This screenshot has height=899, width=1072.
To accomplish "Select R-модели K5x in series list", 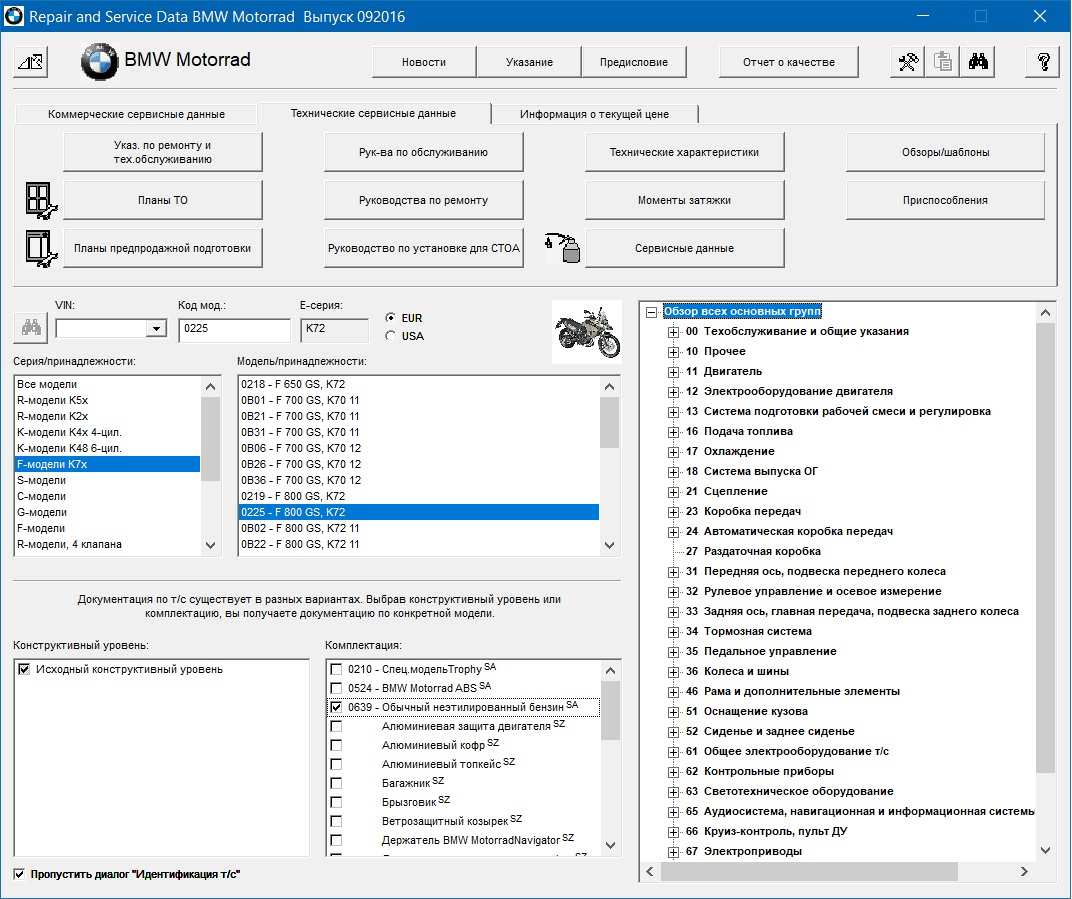I will [x=107, y=400].
